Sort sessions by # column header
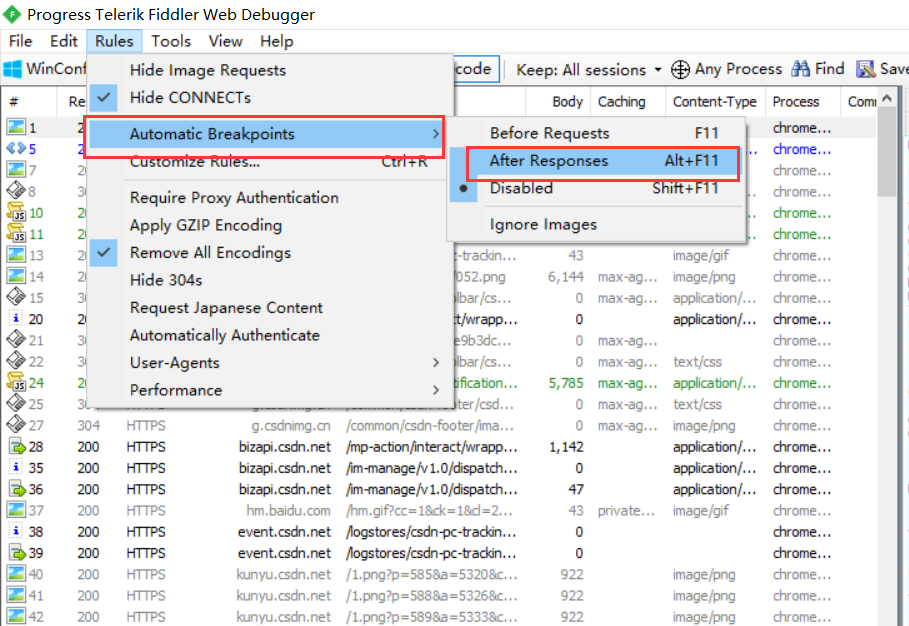Image resolution: width=909 pixels, height=626 pixels. click(x=29, y=102)
